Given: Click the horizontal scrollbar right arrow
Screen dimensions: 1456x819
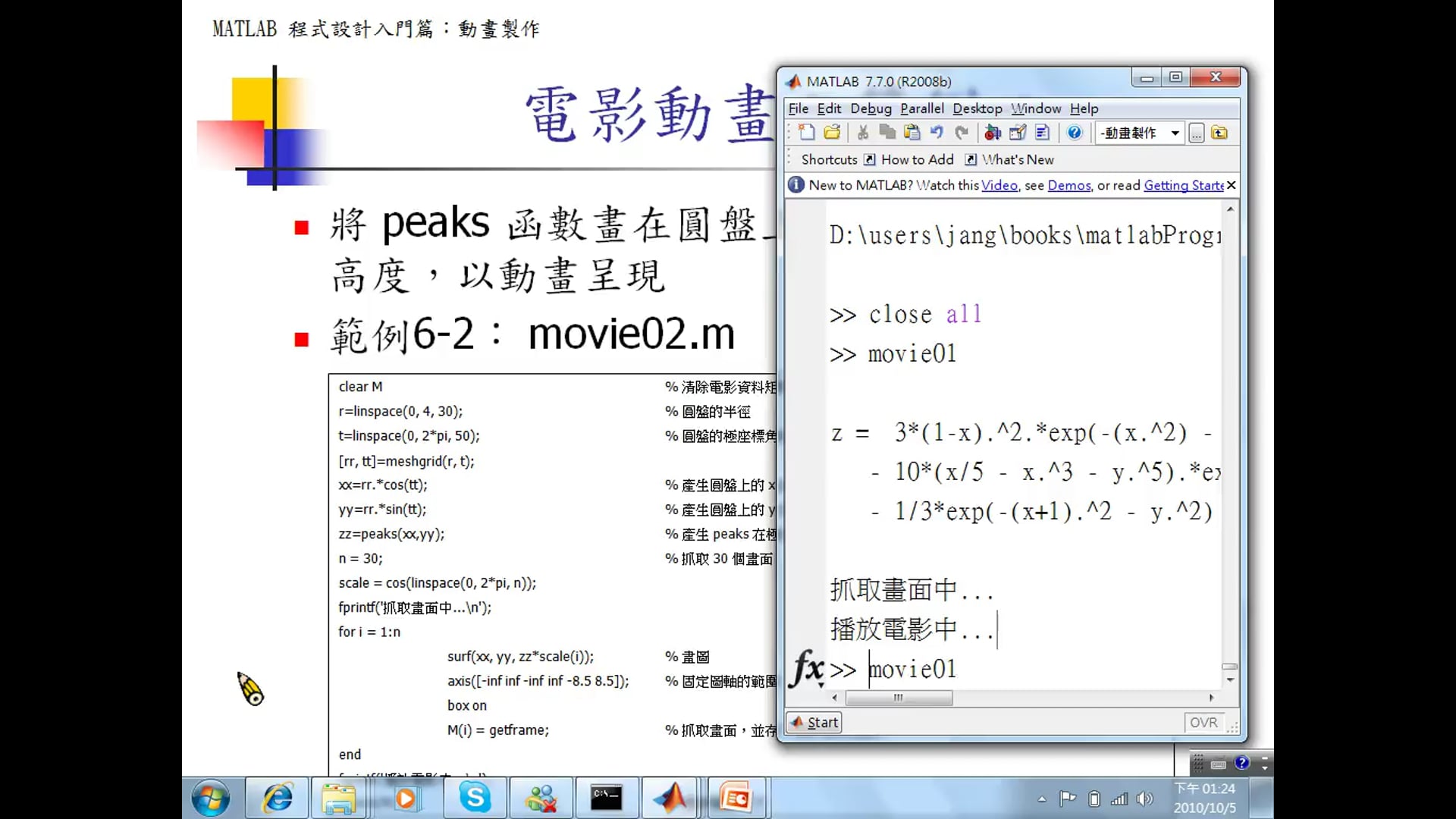Looking at the screenshot, I should tap(1212, 698).
